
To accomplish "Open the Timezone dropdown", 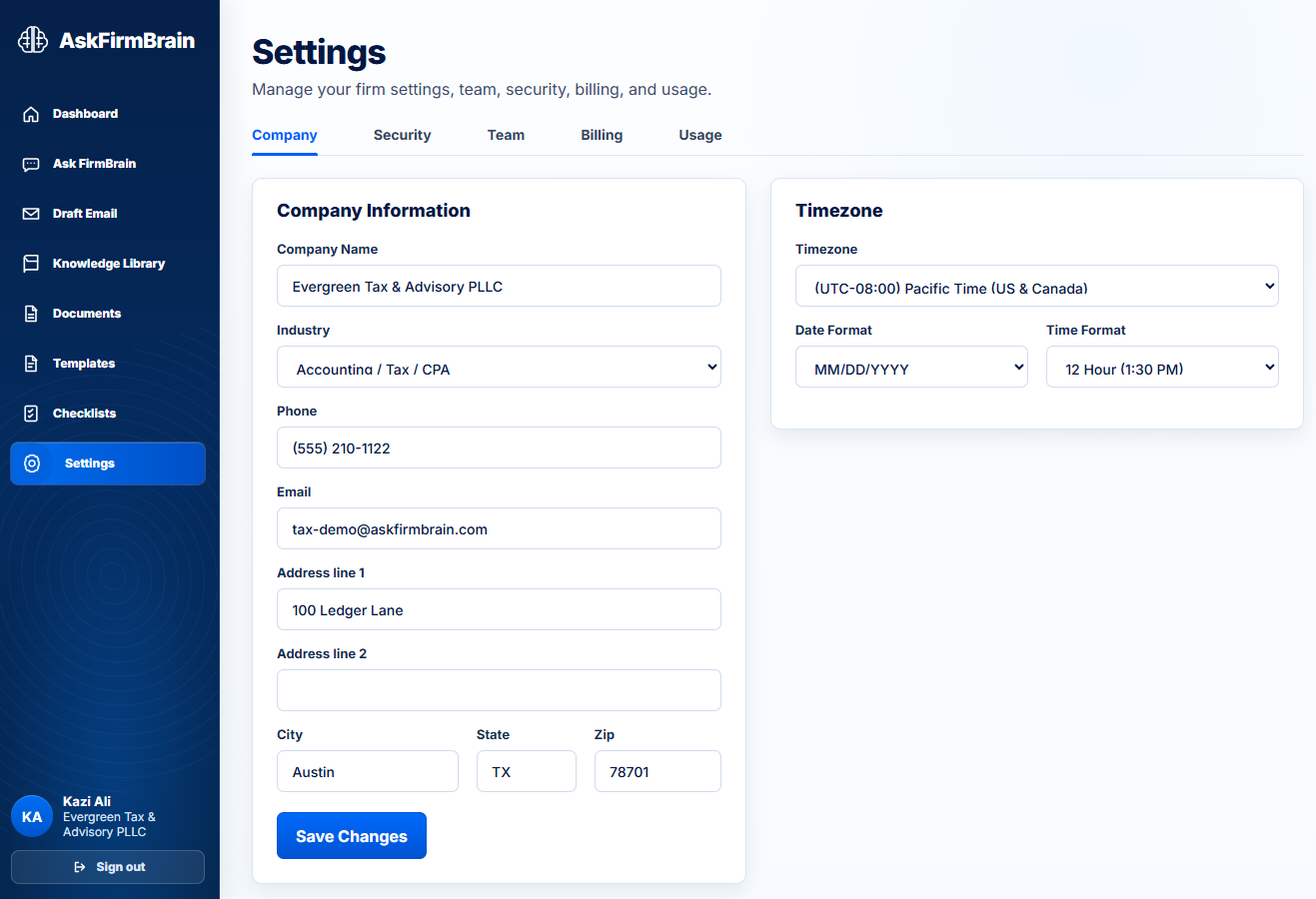I will pyautogui.click(x=1037, y=286).
